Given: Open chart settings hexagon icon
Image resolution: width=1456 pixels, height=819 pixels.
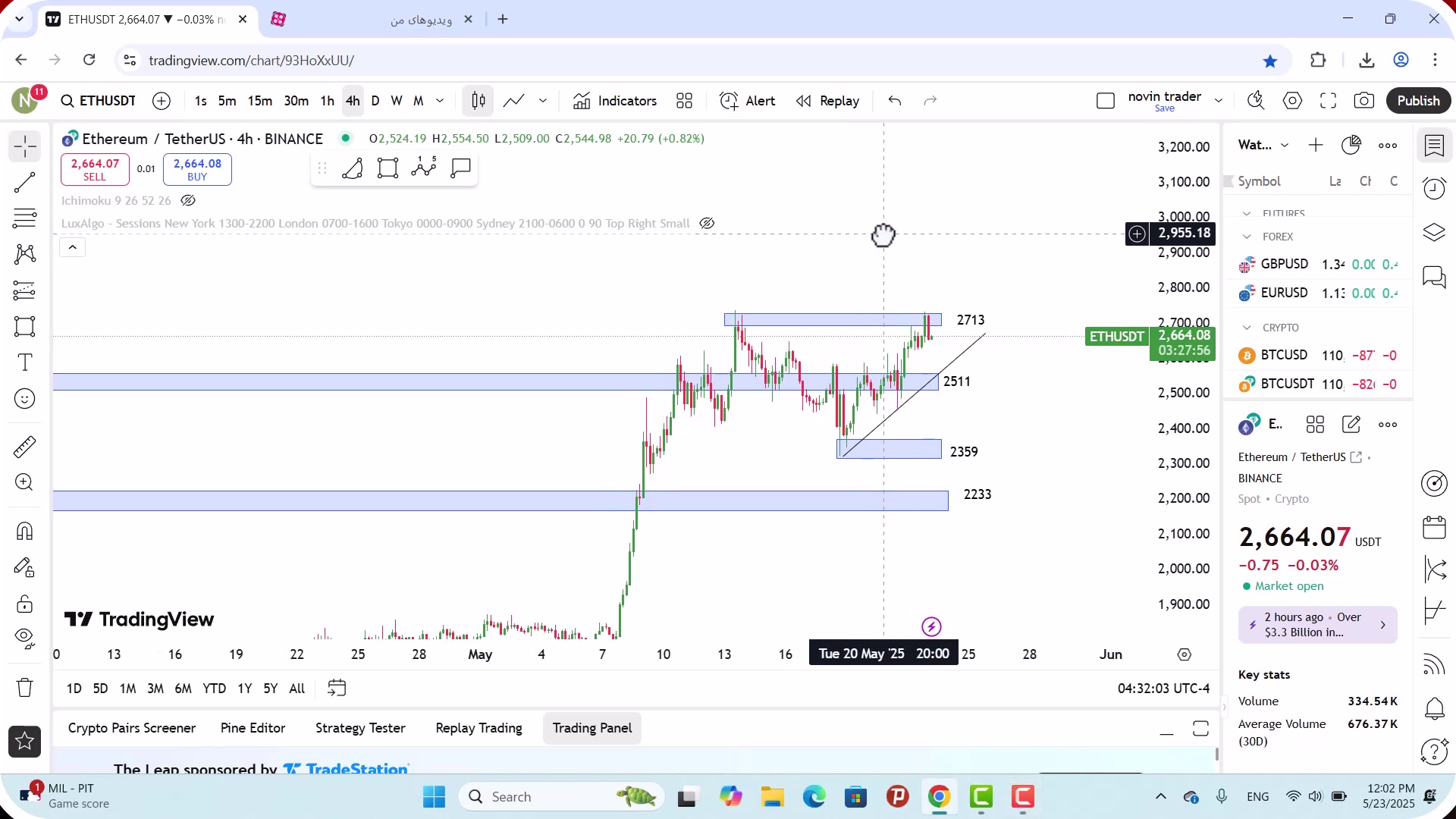Looking at the screenshot, I should point(1292,101).
